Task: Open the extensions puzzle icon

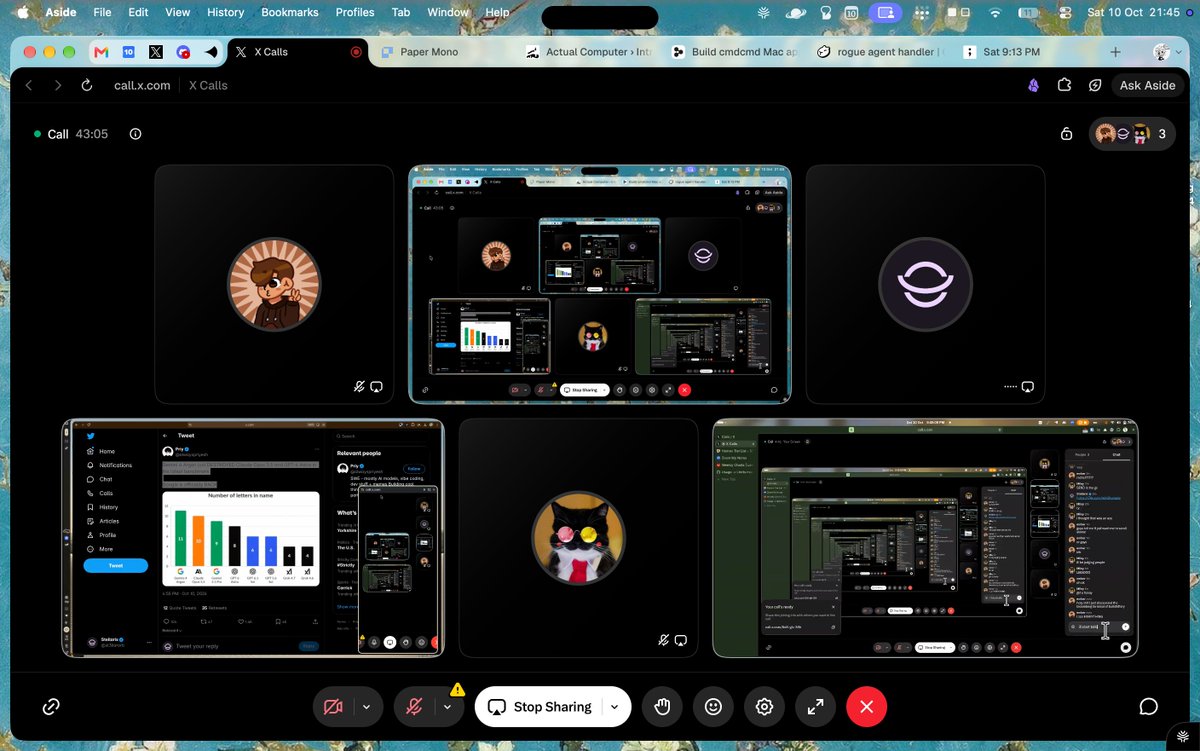Action: coord(1065,85)
